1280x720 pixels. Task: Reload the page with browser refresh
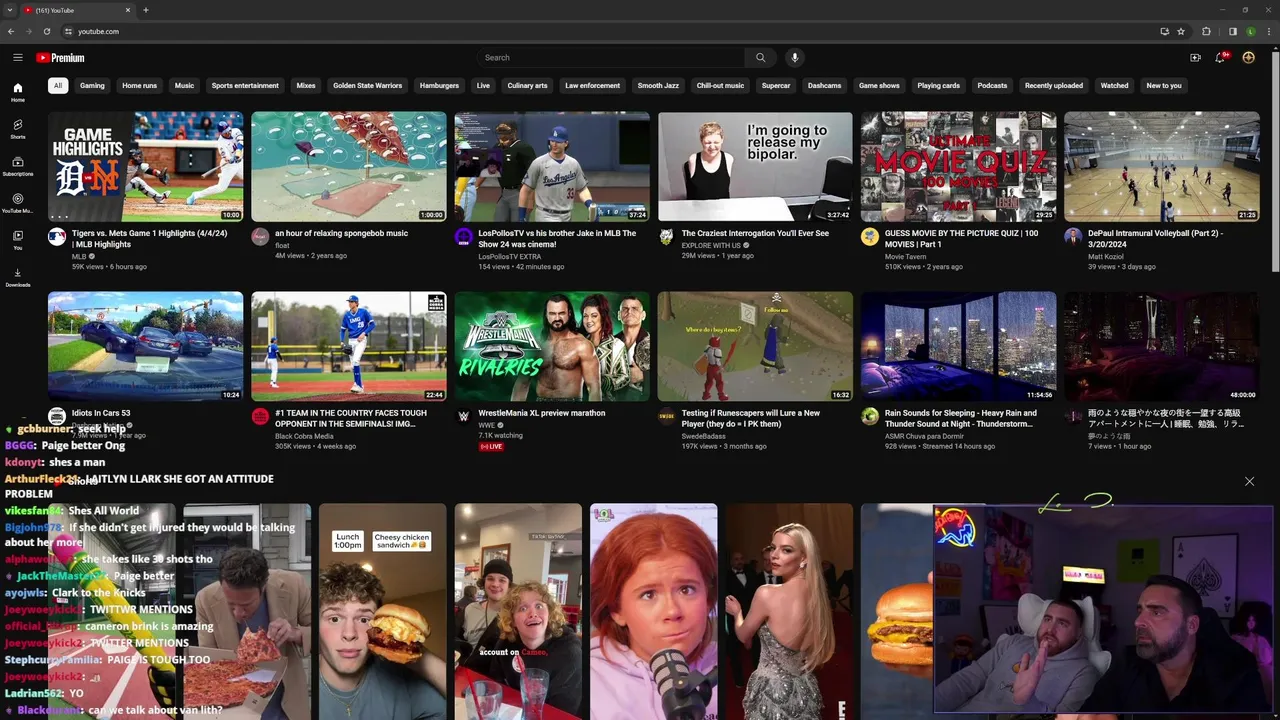tap(47, 31)
